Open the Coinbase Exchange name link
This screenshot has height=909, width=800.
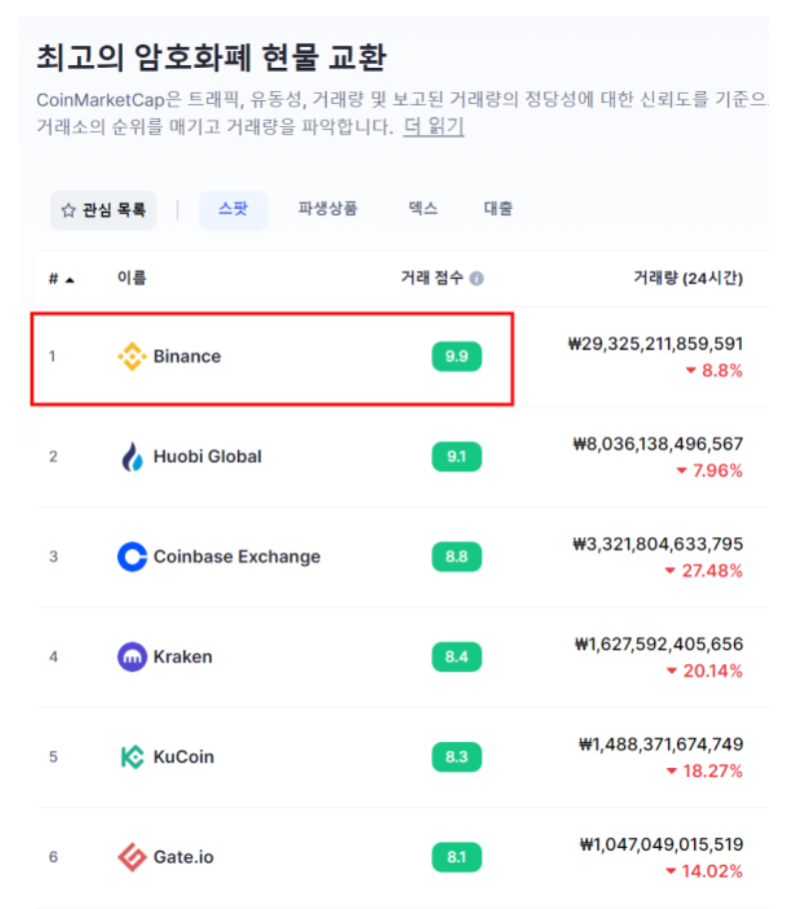[x=237, y=557]
